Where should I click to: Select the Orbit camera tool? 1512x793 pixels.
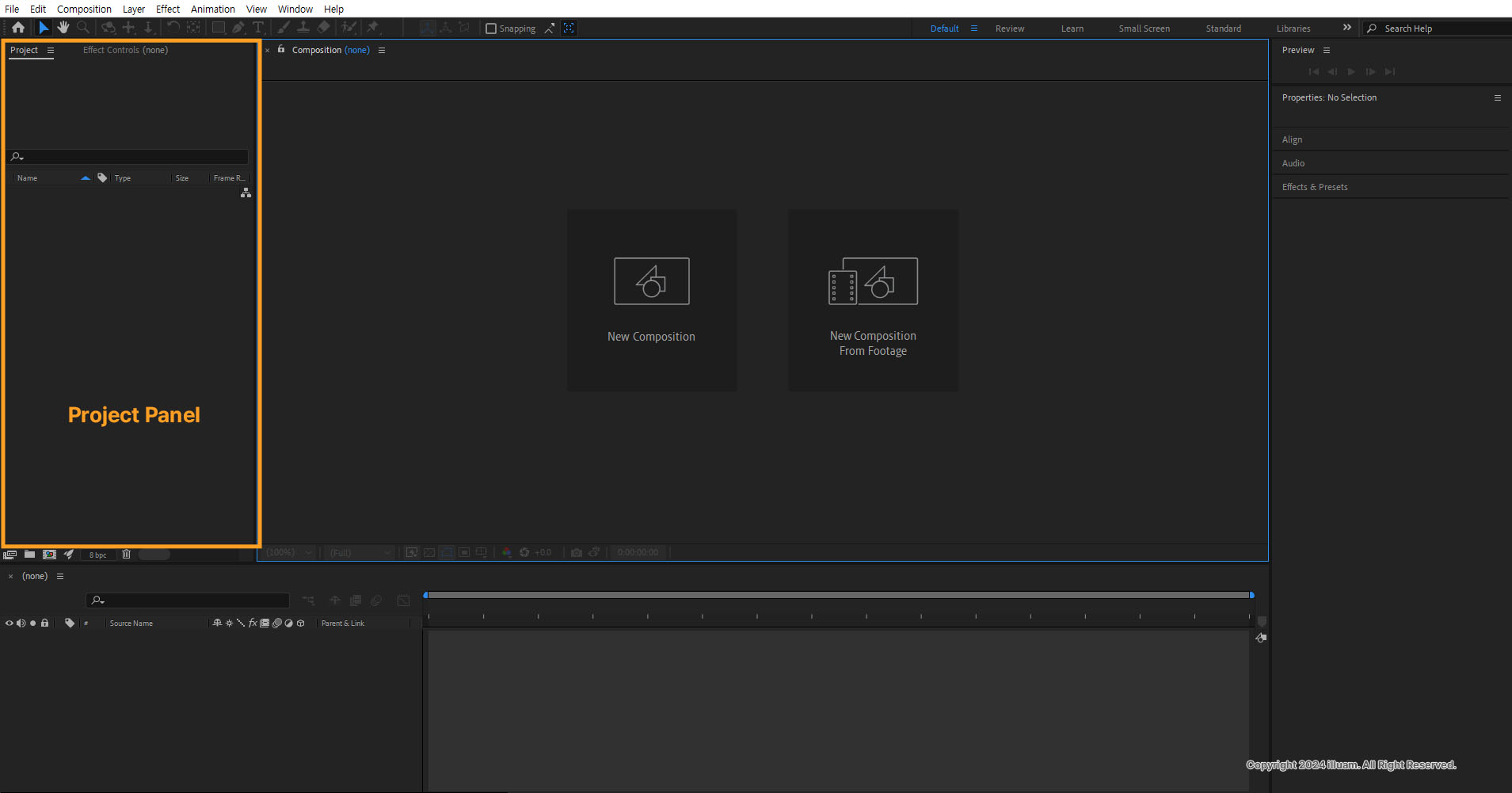109,28
